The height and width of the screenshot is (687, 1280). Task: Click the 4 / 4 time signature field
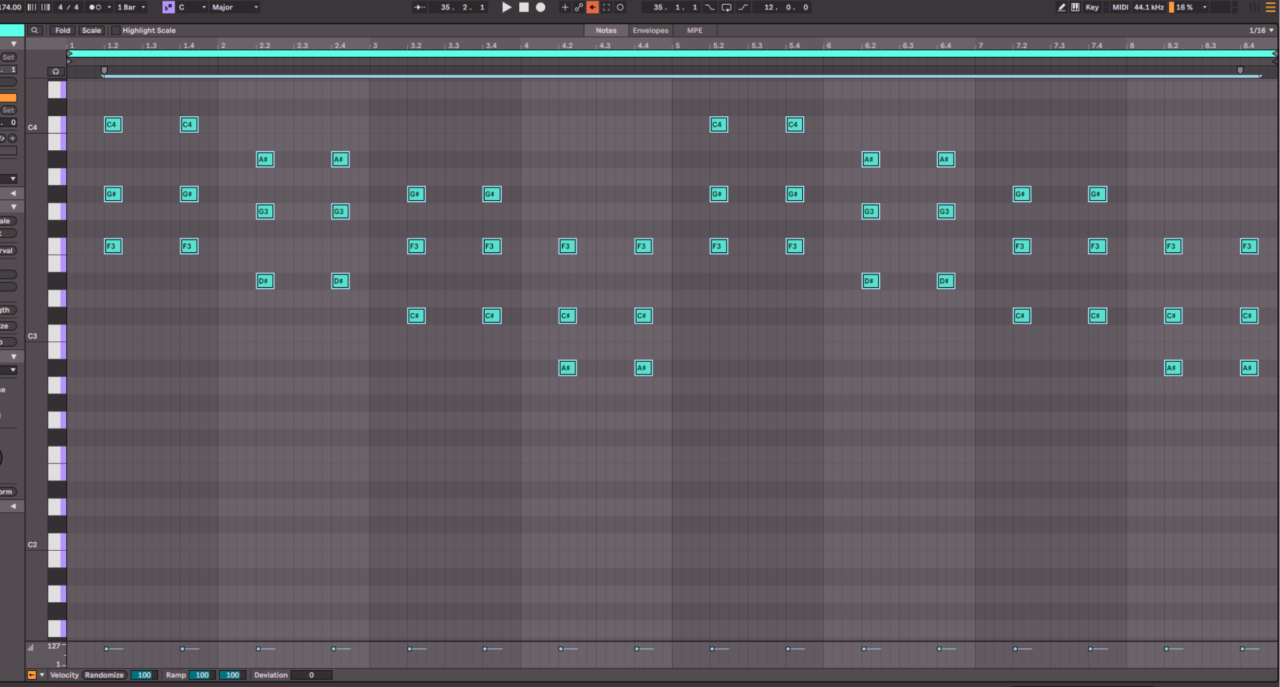click(x=68, y=7)
